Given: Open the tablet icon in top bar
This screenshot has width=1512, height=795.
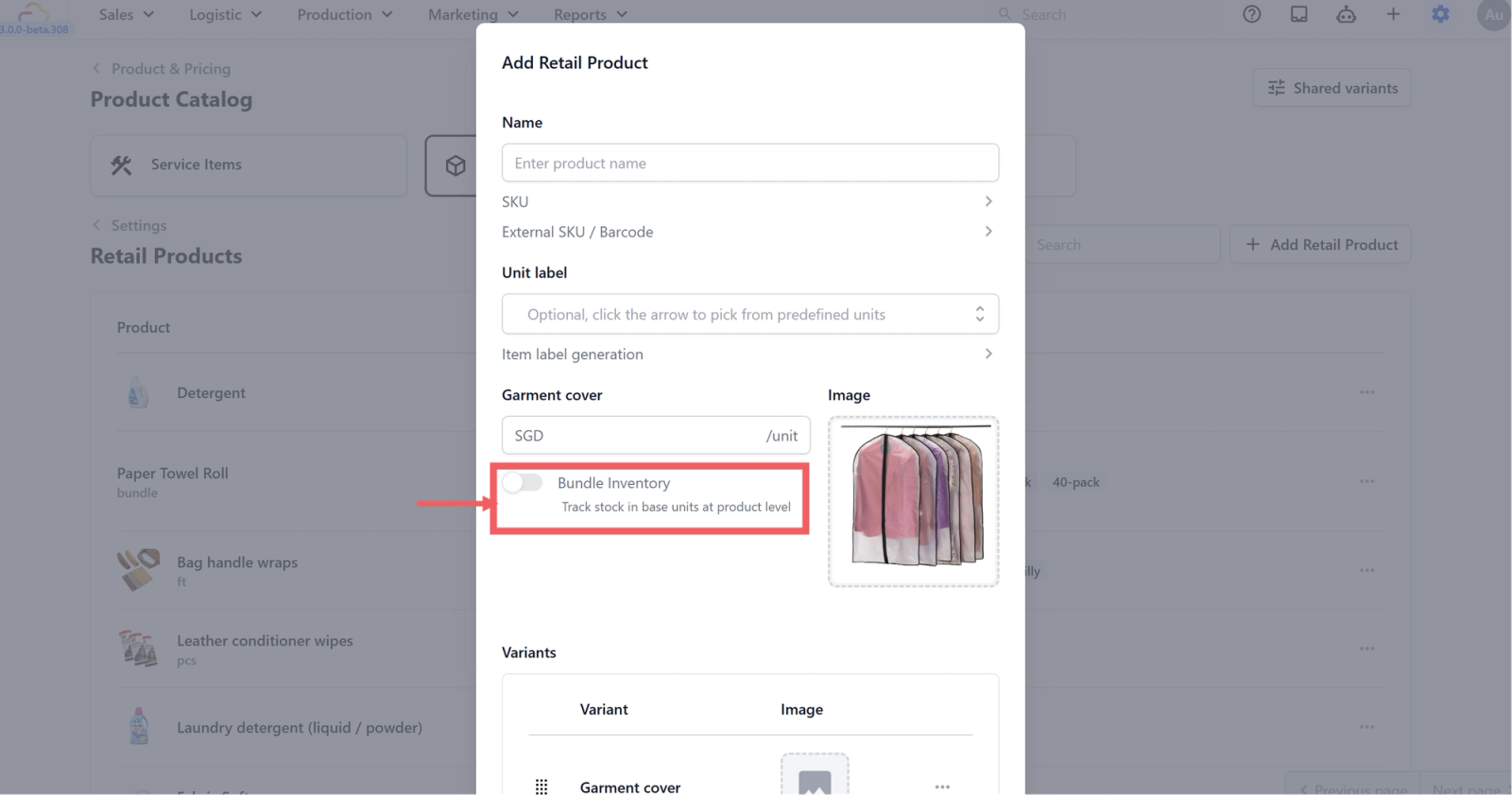Looking at the screenshot, I should point(1299,14).
